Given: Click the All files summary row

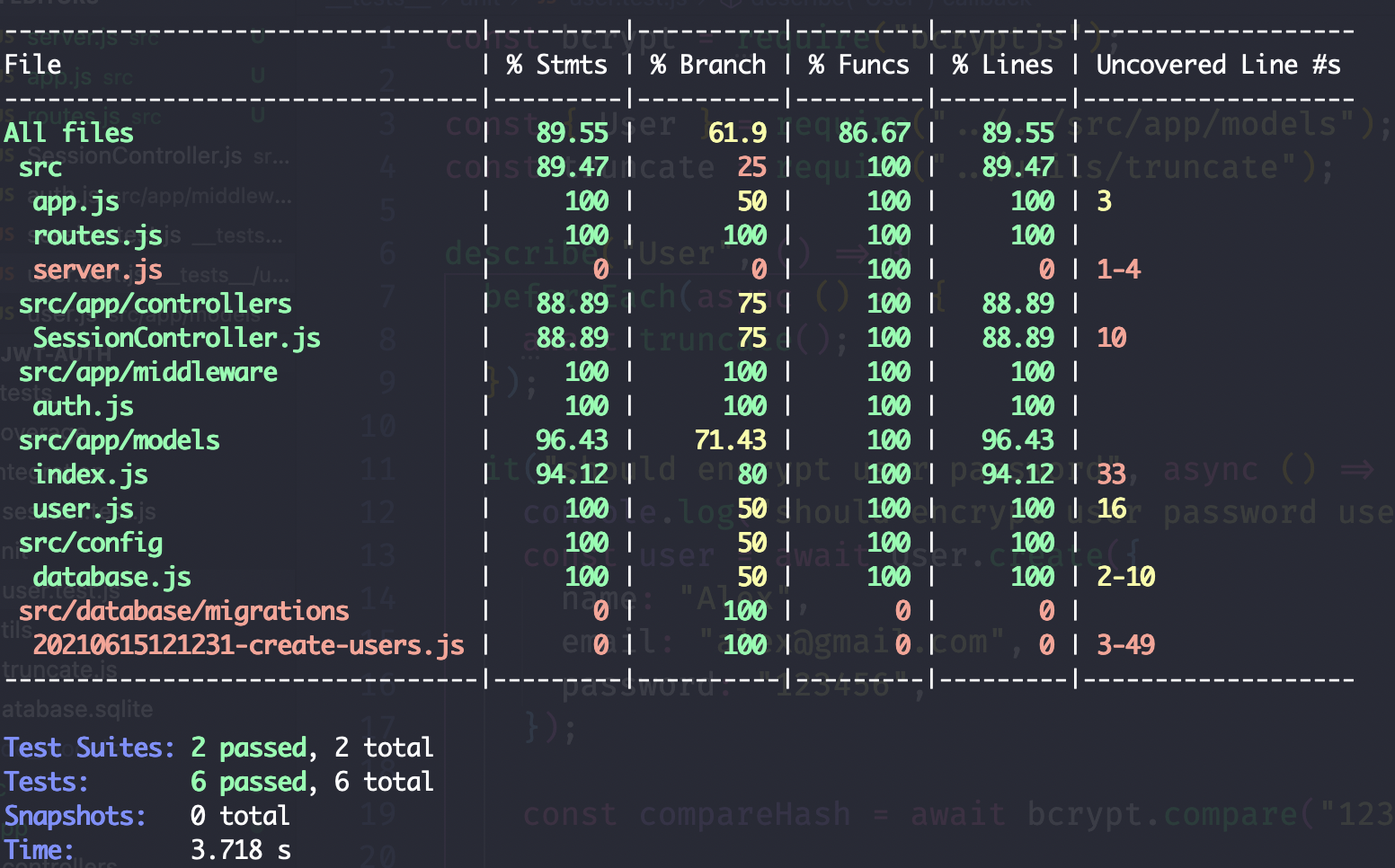Looking at the screenshot, I should (x=68, y=132).
